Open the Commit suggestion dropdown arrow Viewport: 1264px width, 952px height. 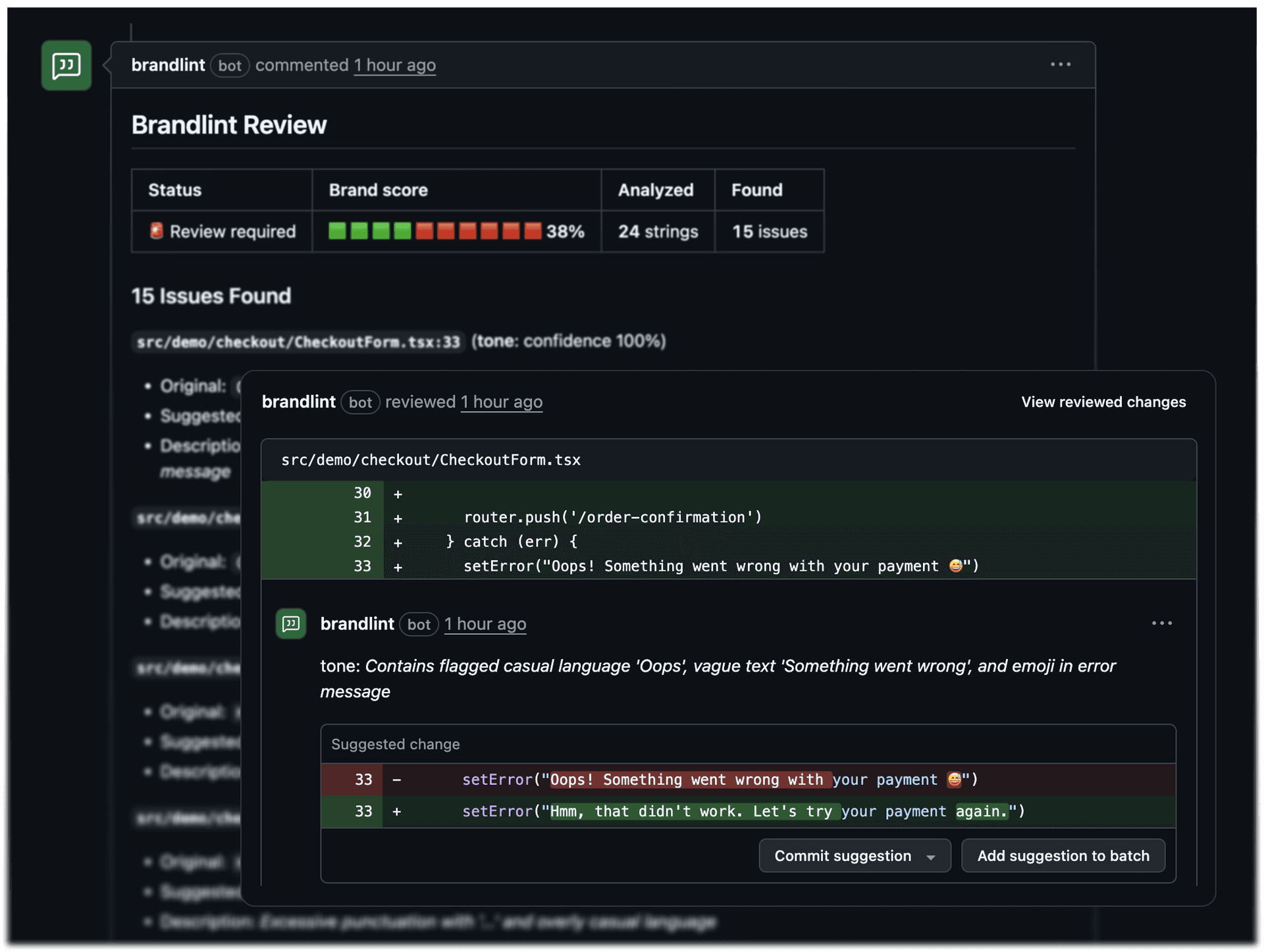click(930, 856)
